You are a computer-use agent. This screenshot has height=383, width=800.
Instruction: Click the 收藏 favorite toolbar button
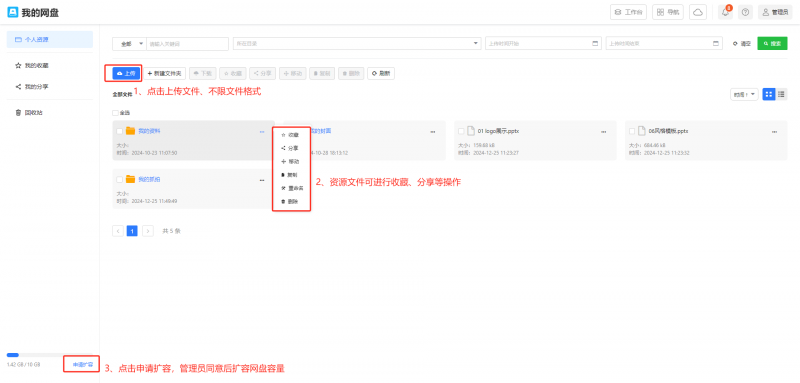point(233,73)
